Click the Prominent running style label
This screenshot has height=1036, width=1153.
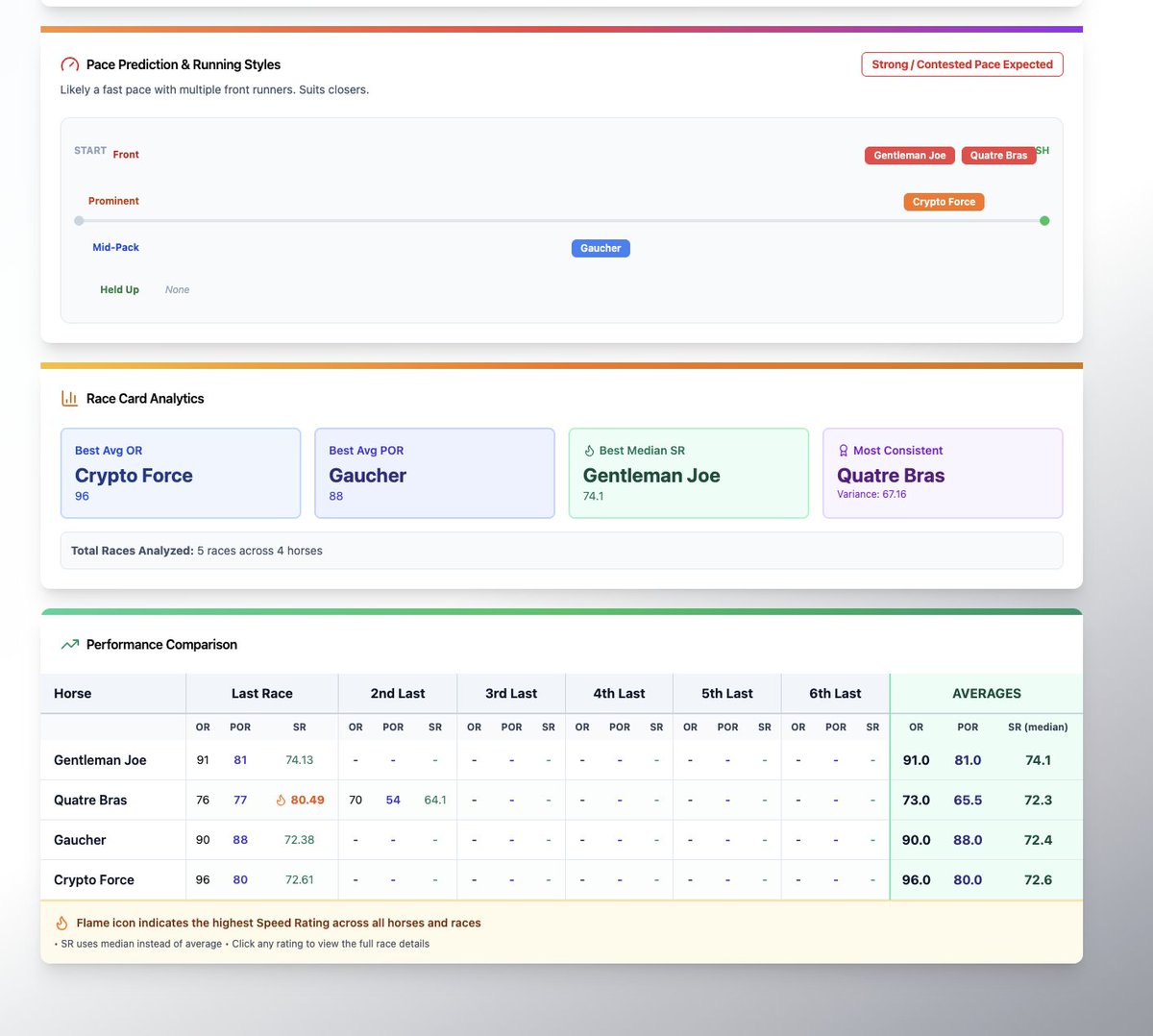pos(113,201)
